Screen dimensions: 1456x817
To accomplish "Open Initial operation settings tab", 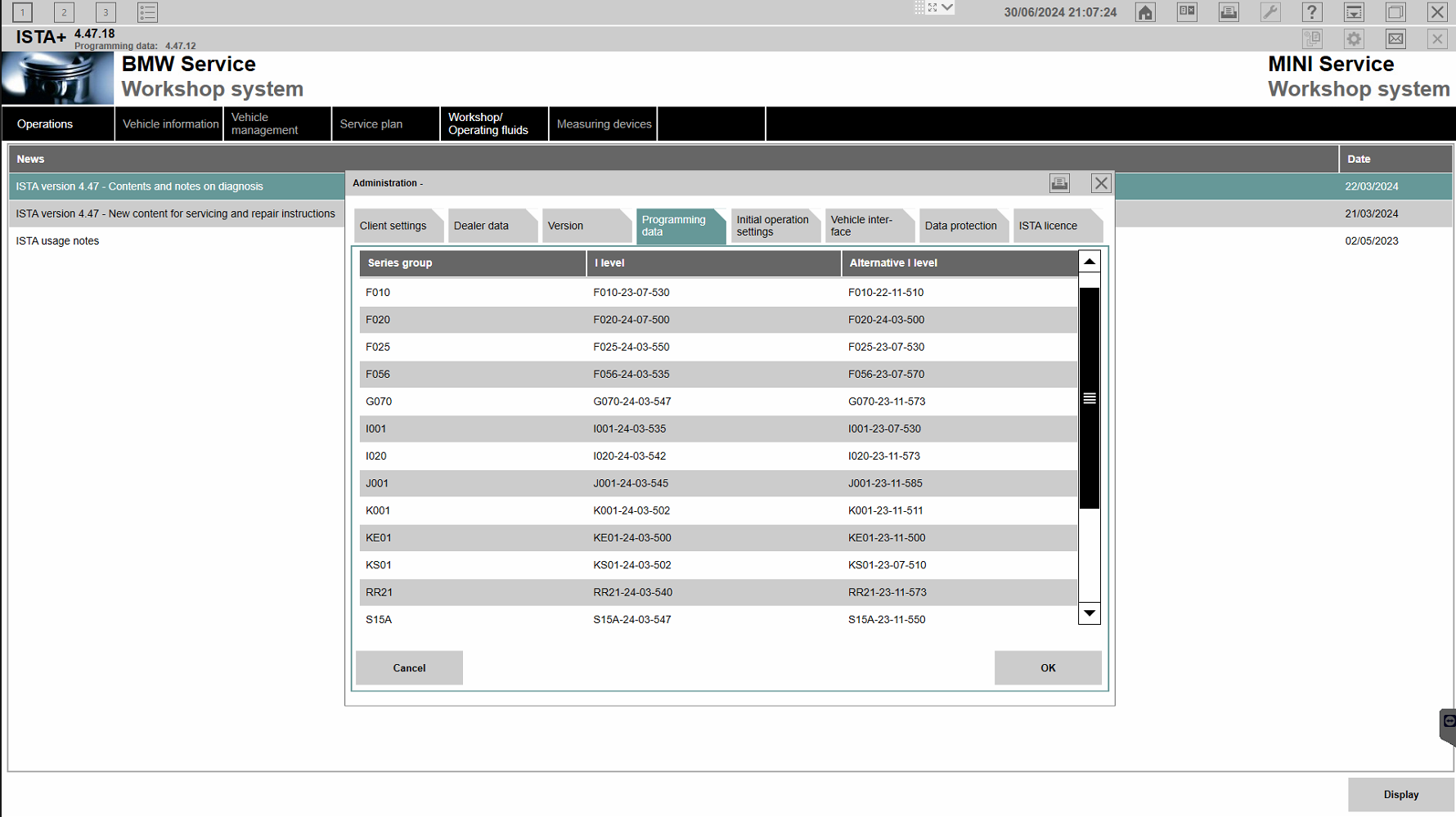I will click(775, 226).
